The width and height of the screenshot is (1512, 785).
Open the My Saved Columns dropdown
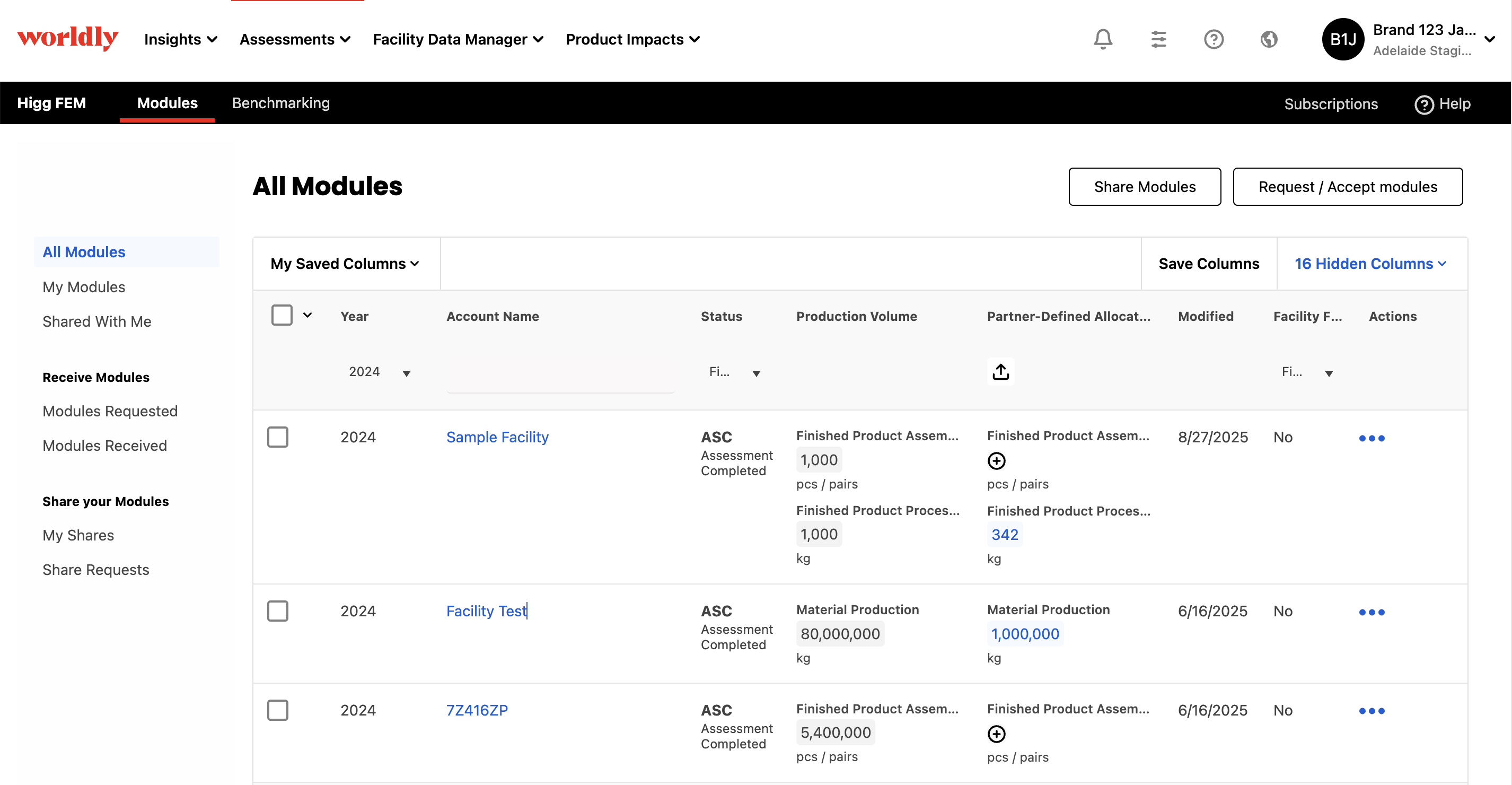click(345, 264)
